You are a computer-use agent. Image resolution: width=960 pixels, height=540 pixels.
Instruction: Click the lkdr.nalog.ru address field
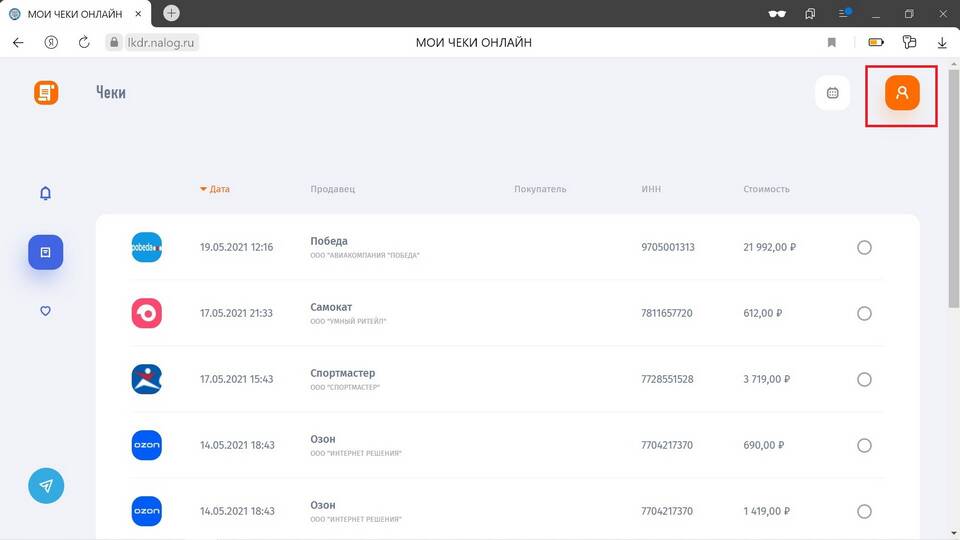click(160, 42)
